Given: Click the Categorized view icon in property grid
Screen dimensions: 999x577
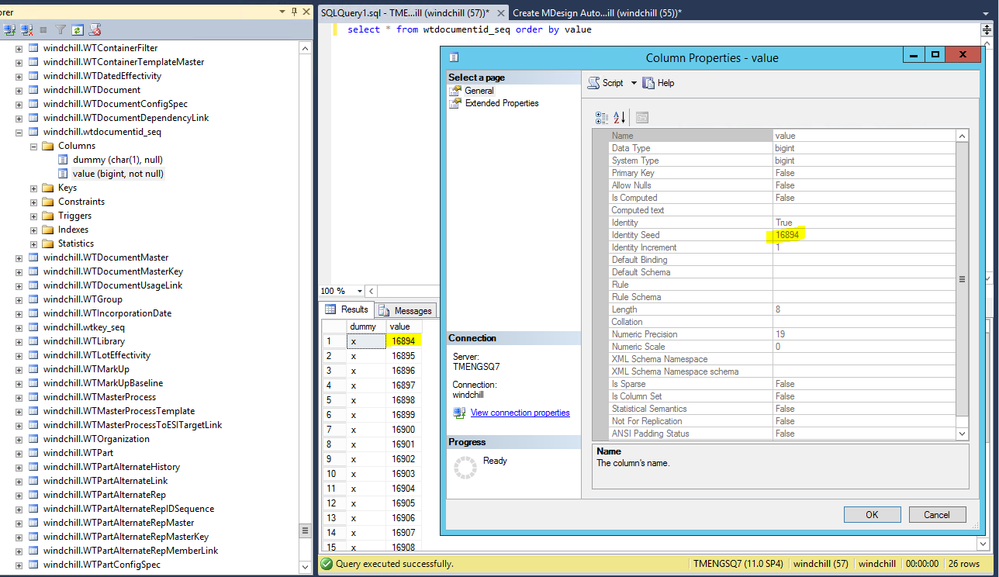Looking at the screenshot, I should click(601, 117).
